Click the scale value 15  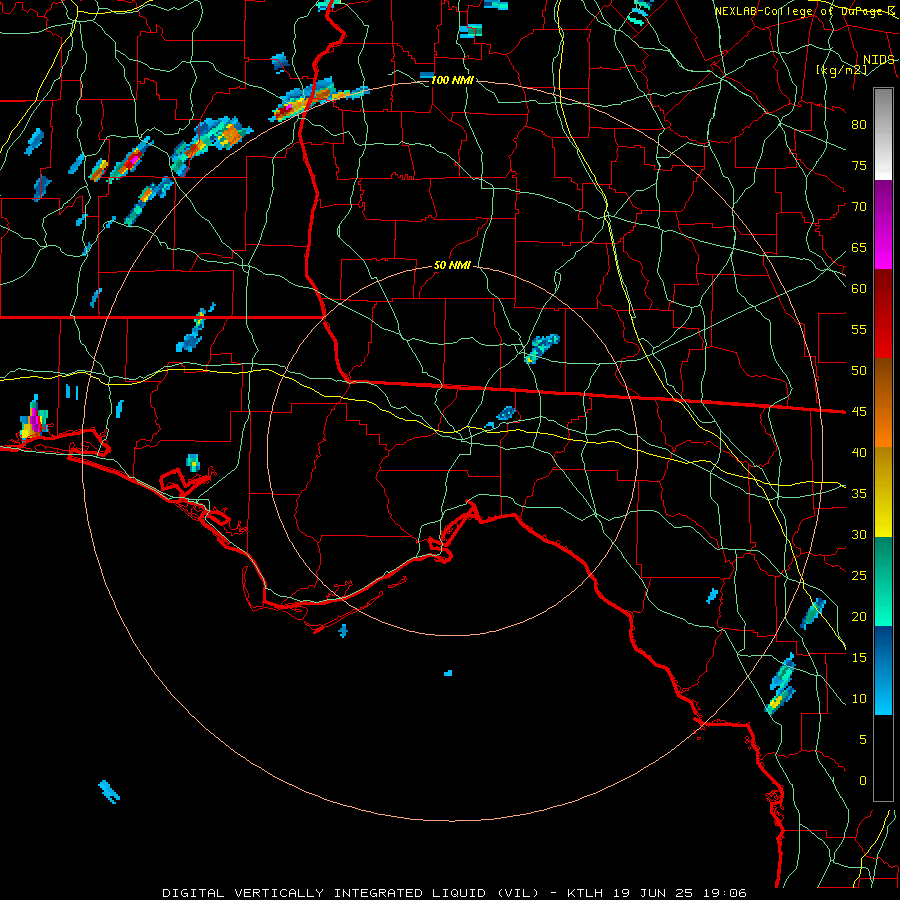tap(859, 658)
